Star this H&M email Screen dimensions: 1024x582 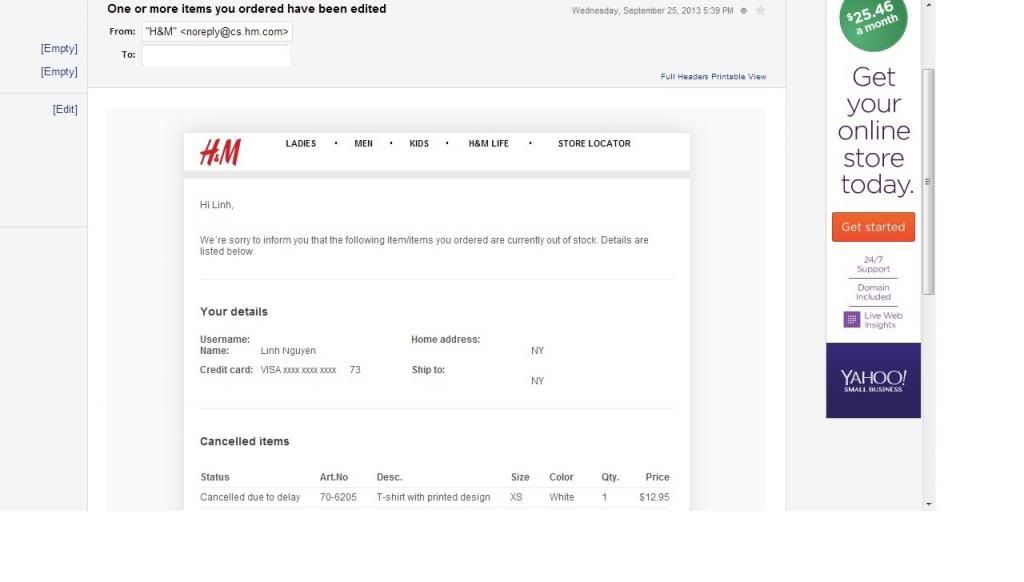pyautogui.click(x=760, y=11)
